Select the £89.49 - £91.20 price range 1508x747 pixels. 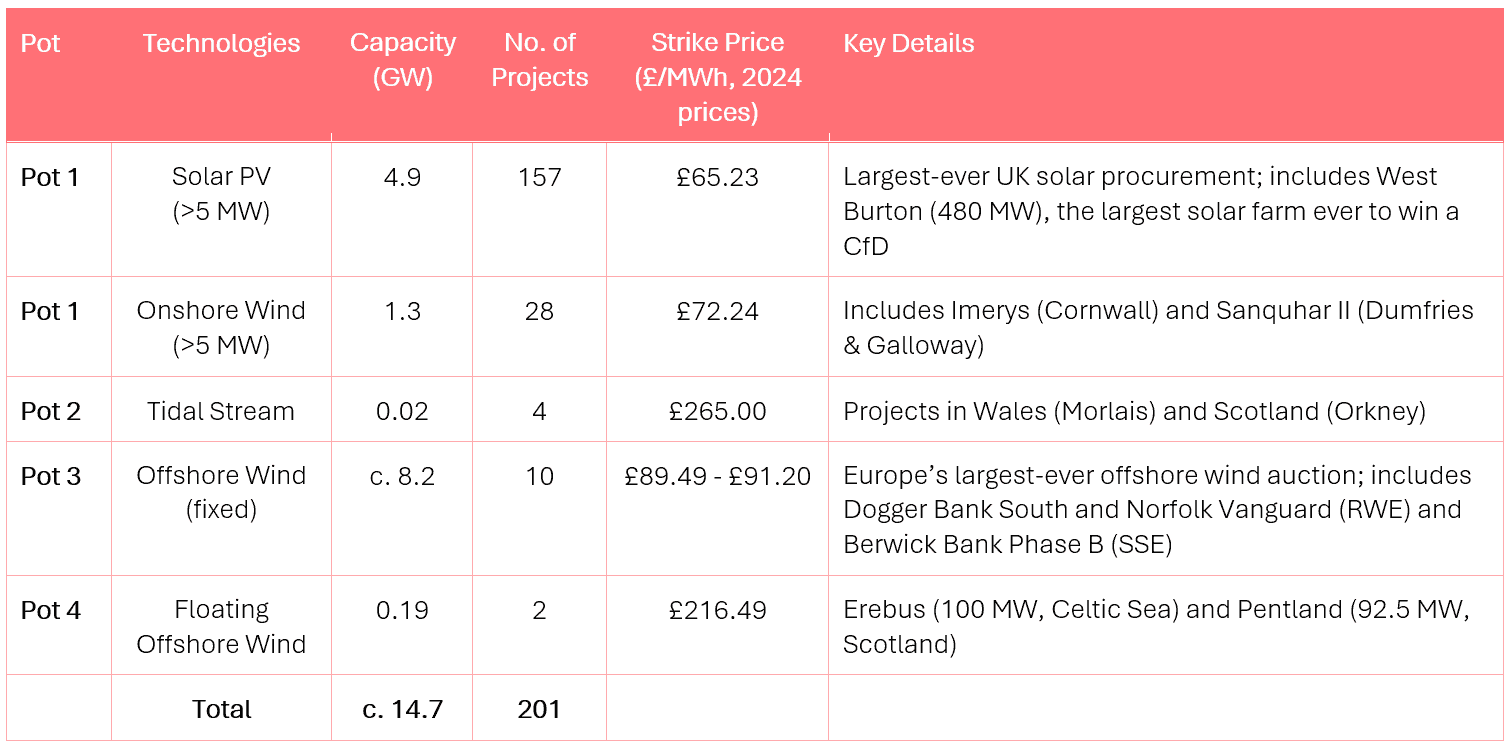tap(717, 476)
